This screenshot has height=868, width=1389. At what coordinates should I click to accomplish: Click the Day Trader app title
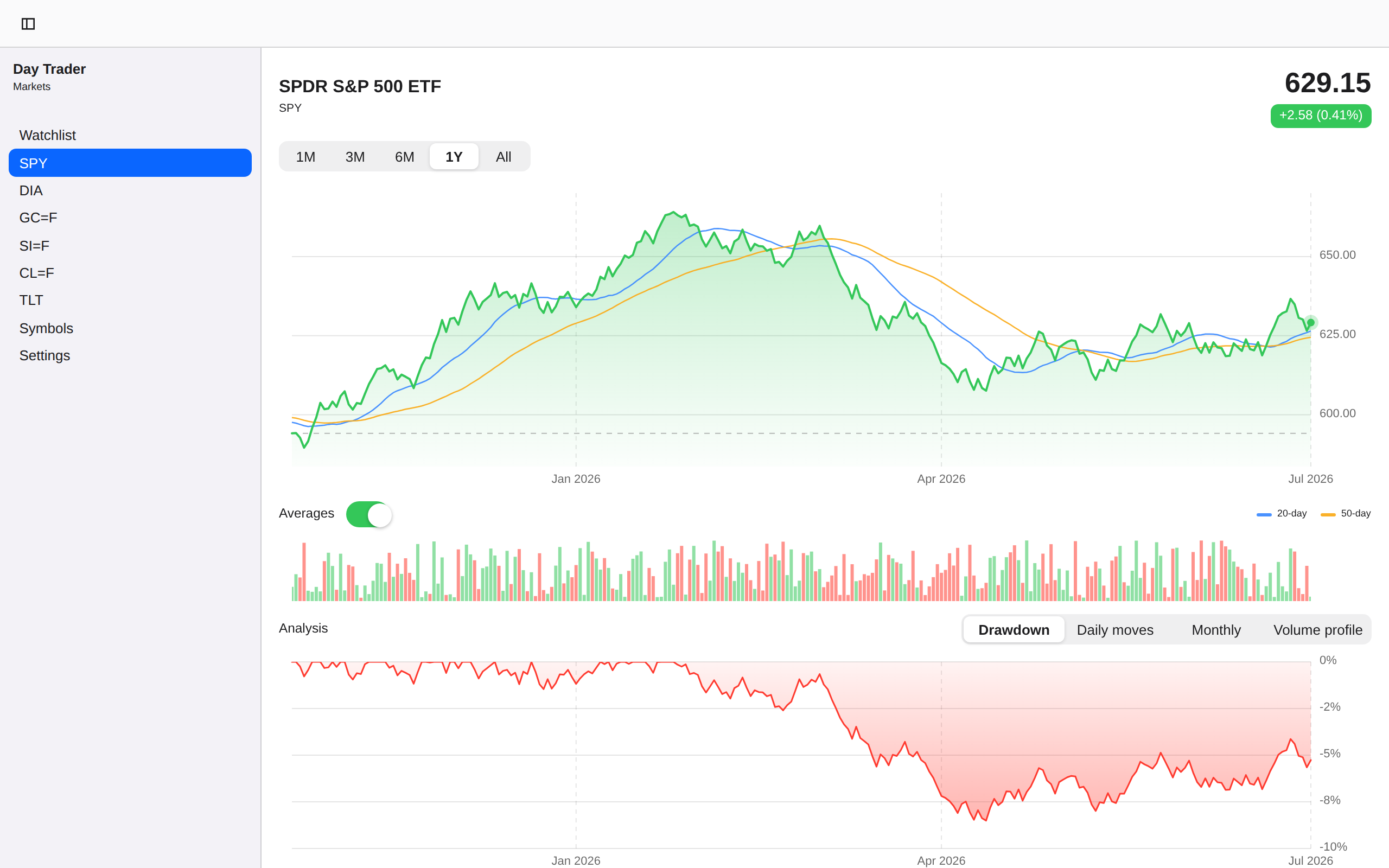click(x=49, y=69)
